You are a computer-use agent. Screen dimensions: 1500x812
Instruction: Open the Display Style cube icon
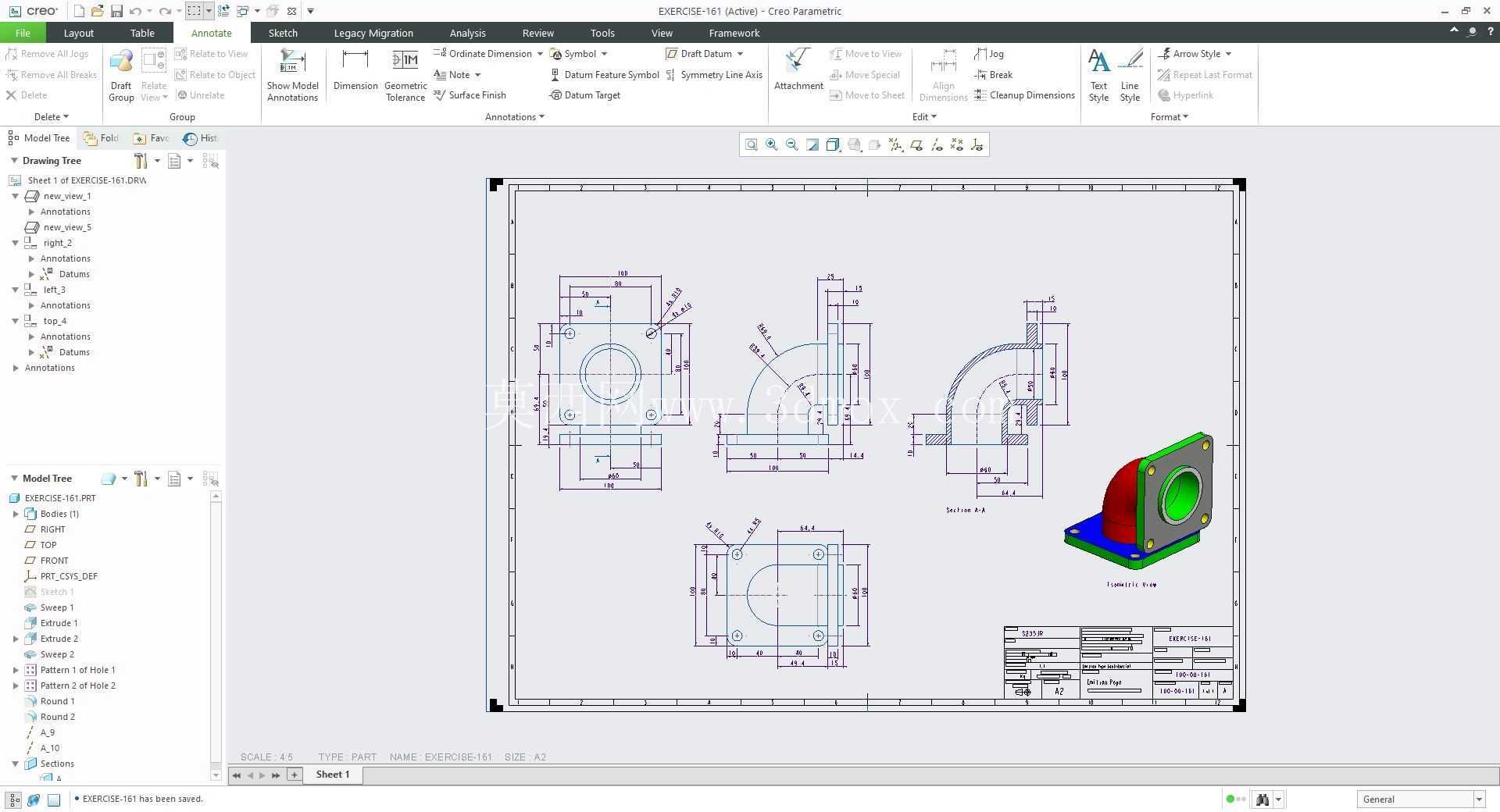coord(833,144)
